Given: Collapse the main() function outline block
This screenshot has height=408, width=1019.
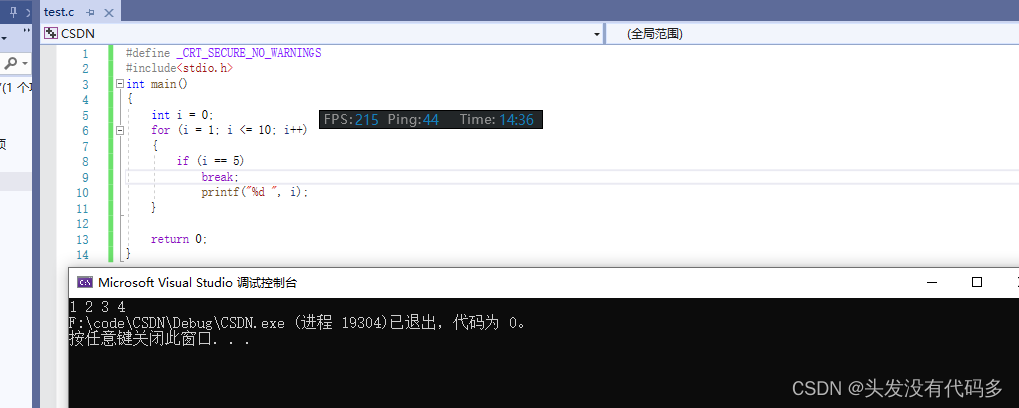Looking at the screenshot, I should 120,85.
